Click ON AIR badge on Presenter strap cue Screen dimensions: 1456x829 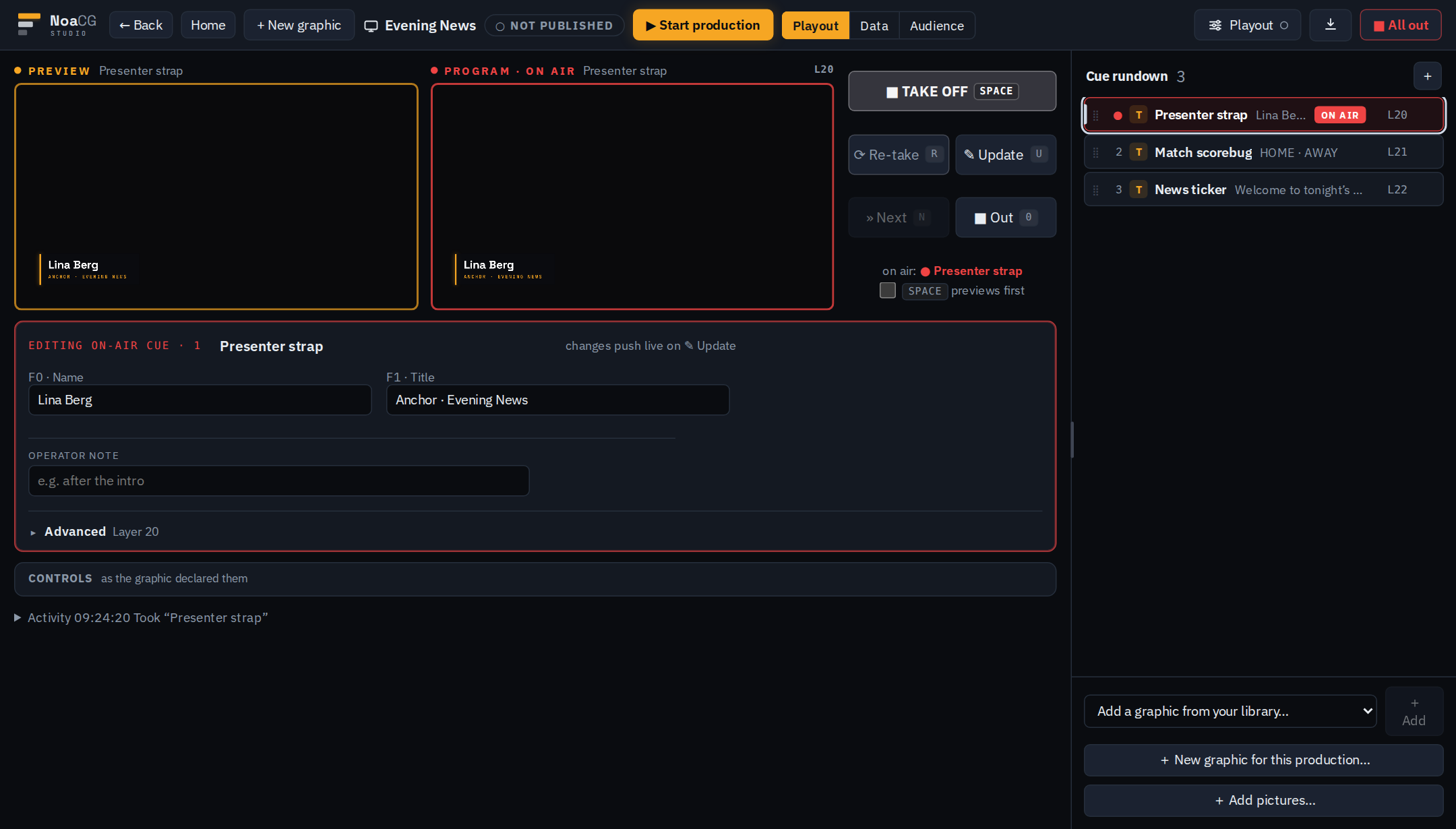pyautogui.click(x=1339, y=115)
